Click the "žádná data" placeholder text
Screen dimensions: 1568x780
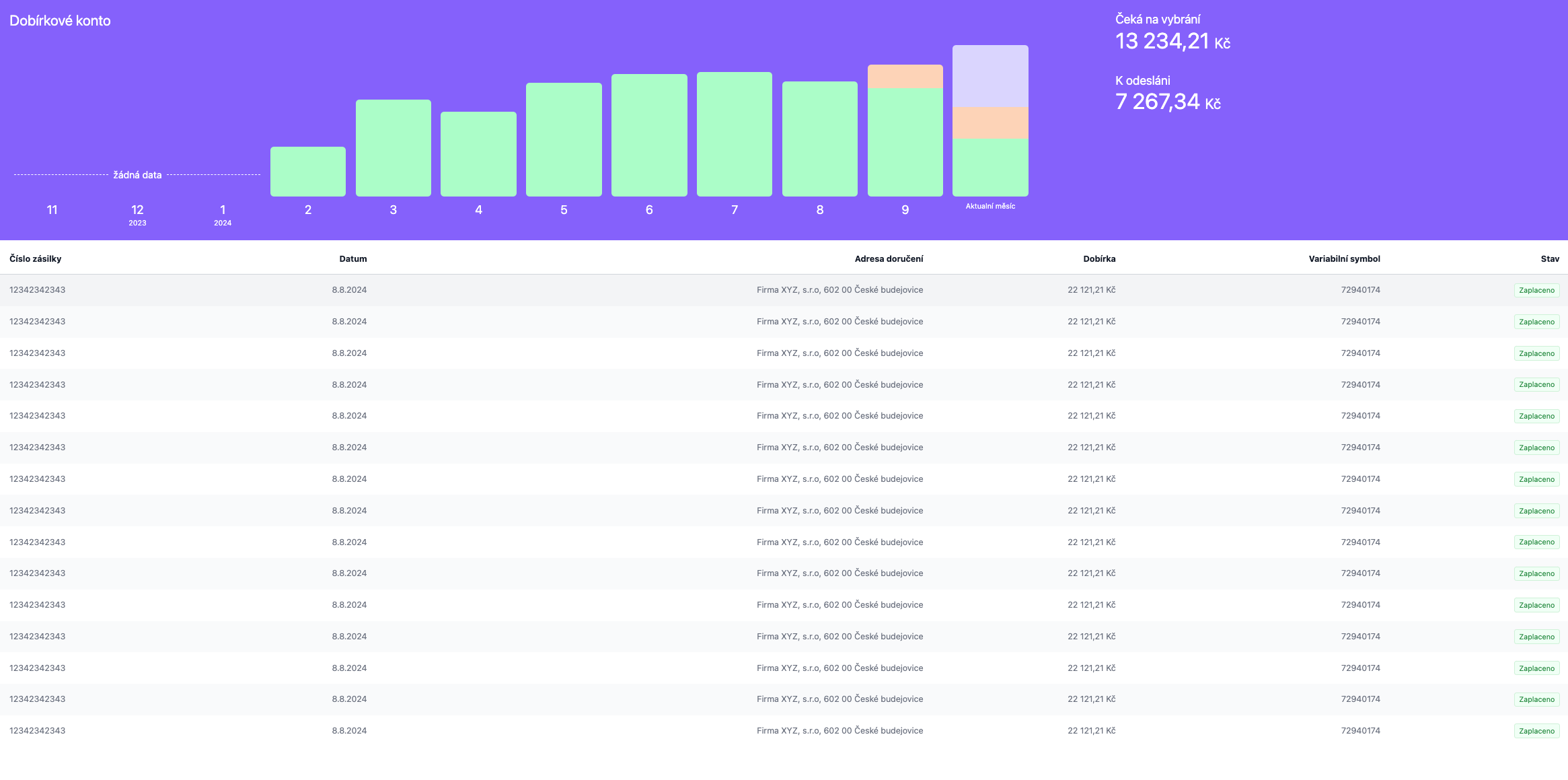137,175
